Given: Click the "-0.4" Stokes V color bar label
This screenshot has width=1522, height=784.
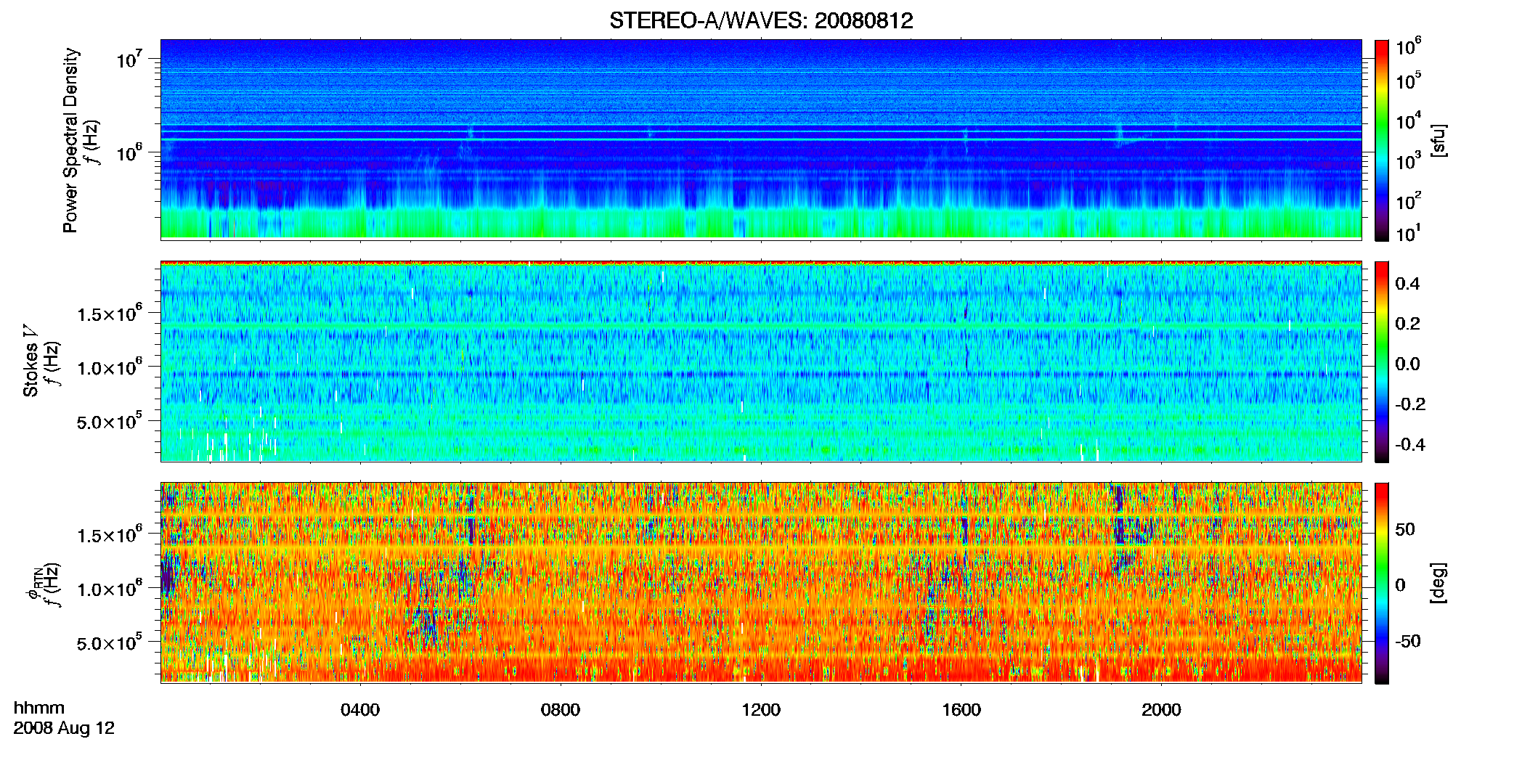Looking at the screenshot, I should 1410,444.
